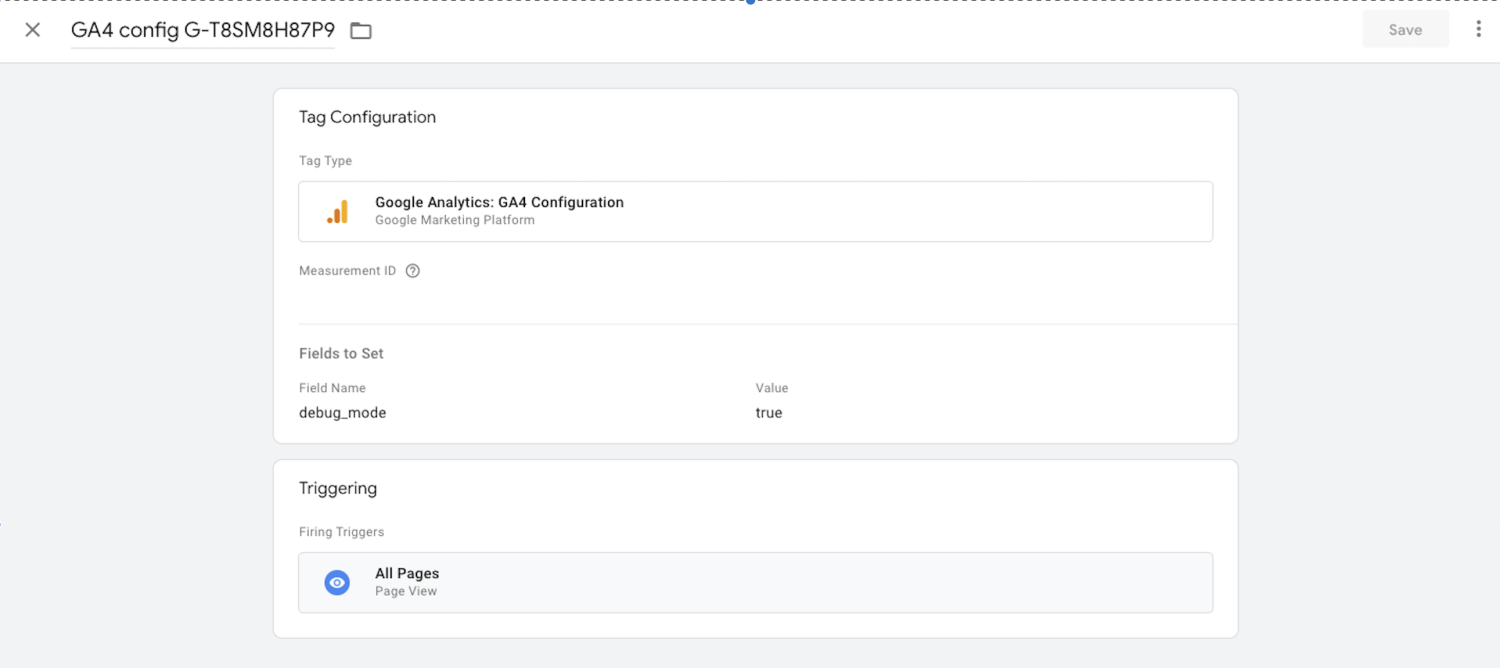
Task: Click the Page View trigger type text
Action: [406, 591]
